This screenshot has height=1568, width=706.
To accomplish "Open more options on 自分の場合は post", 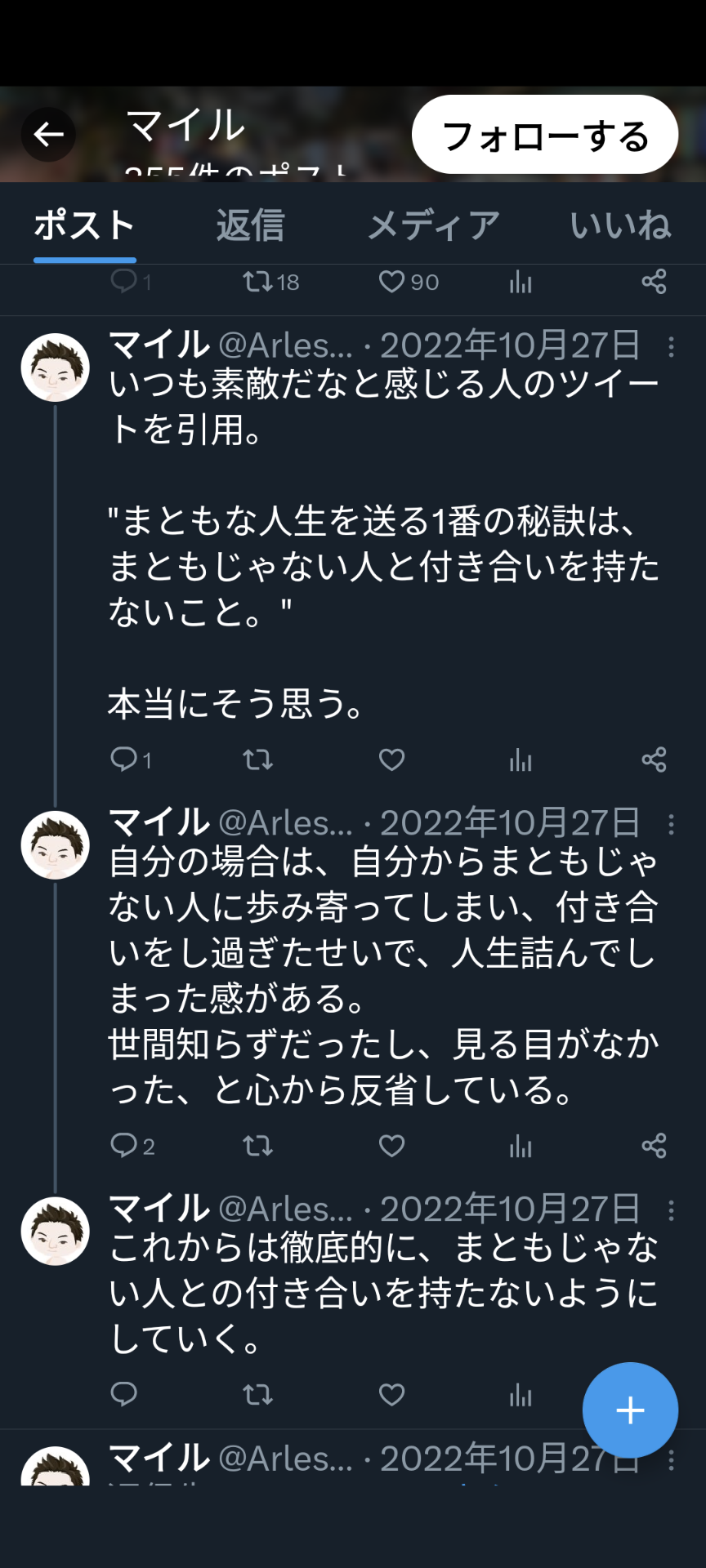I will click(671, 825).
